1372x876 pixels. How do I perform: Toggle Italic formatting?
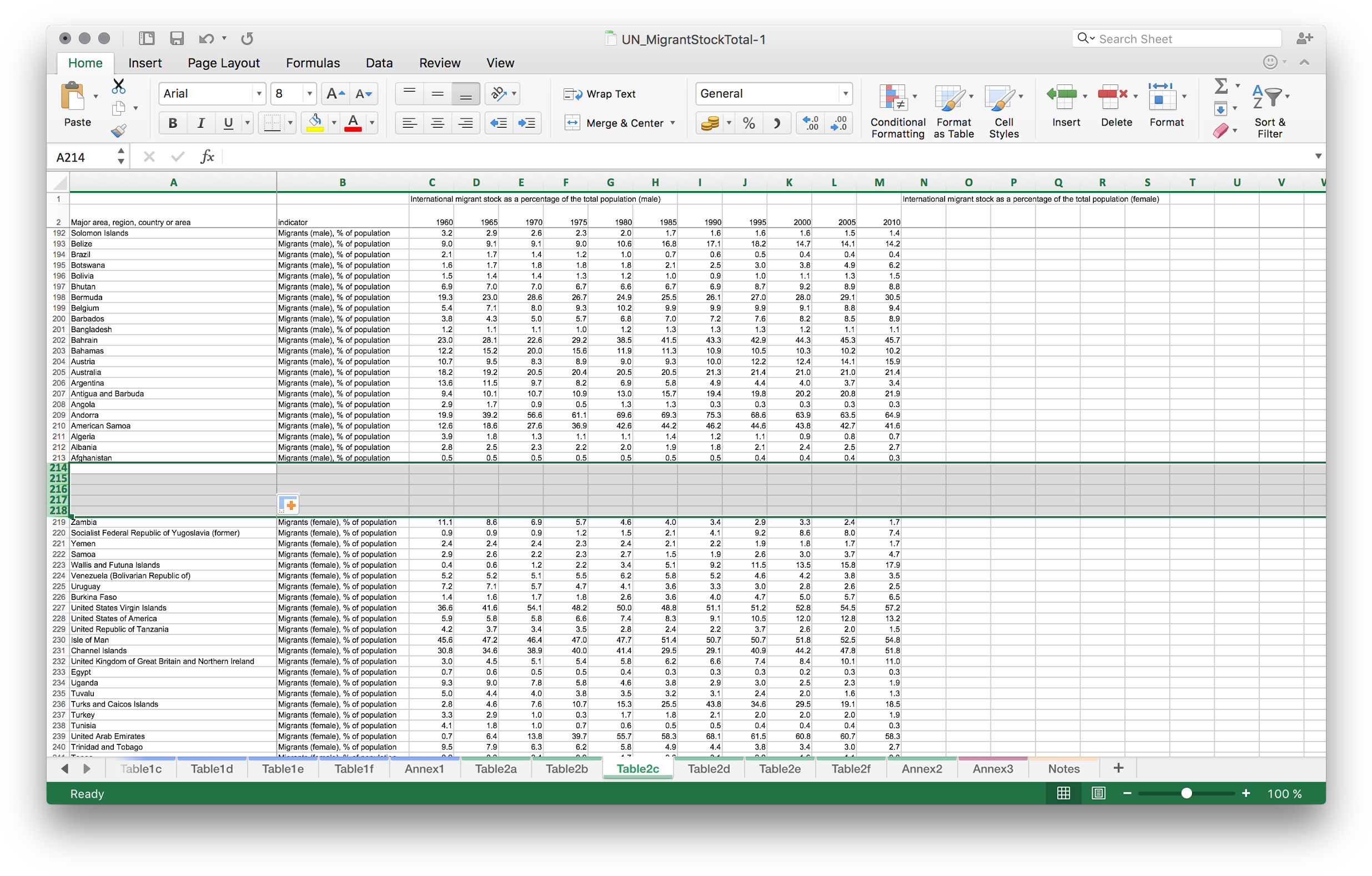click(200, 123)
